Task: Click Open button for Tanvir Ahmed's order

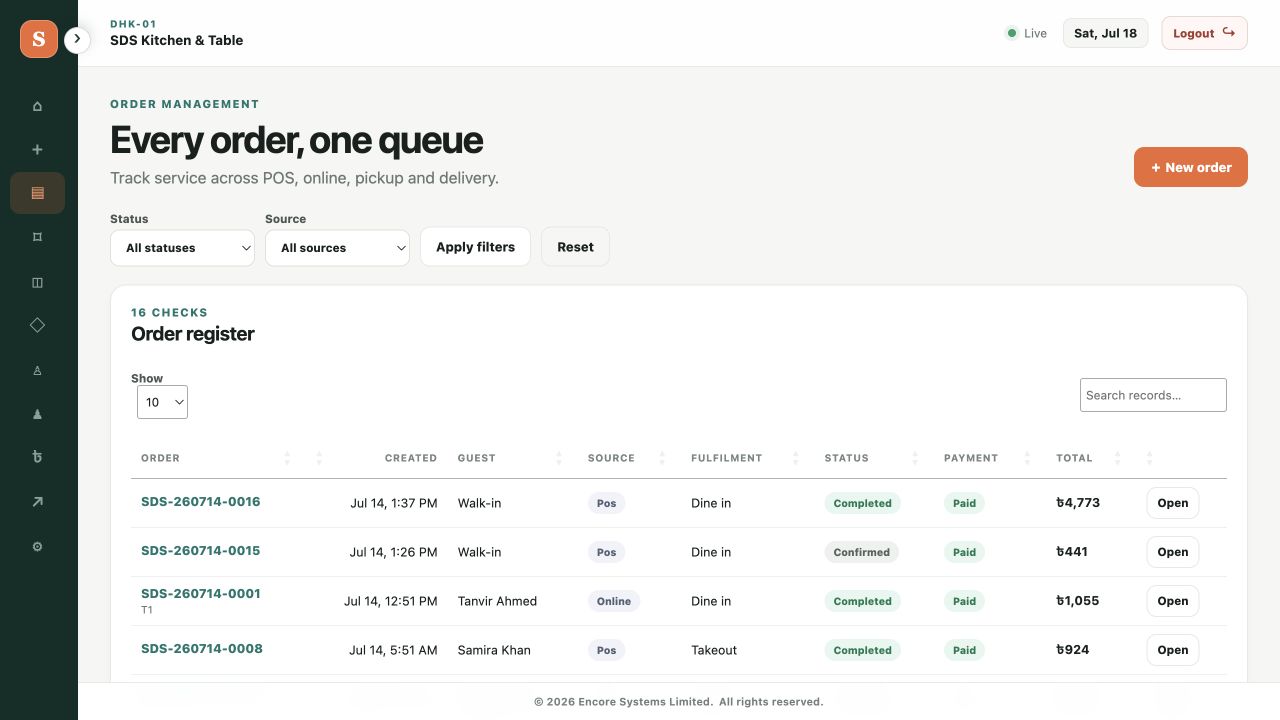Action: point(1173,601)
